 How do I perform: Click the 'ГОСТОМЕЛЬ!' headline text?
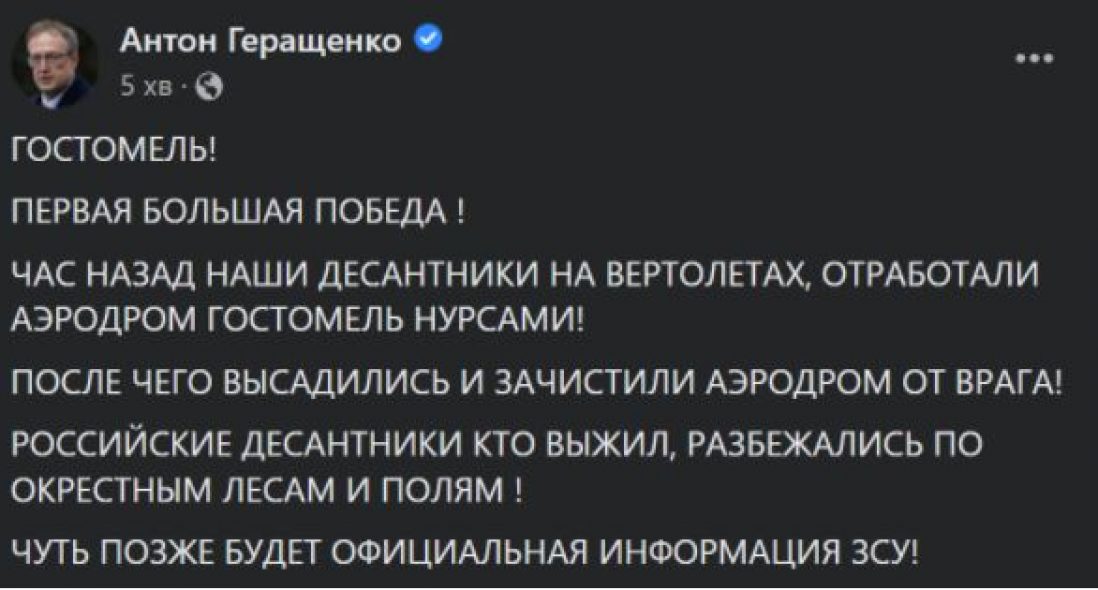pyautogui.click(x=115, y=148)
